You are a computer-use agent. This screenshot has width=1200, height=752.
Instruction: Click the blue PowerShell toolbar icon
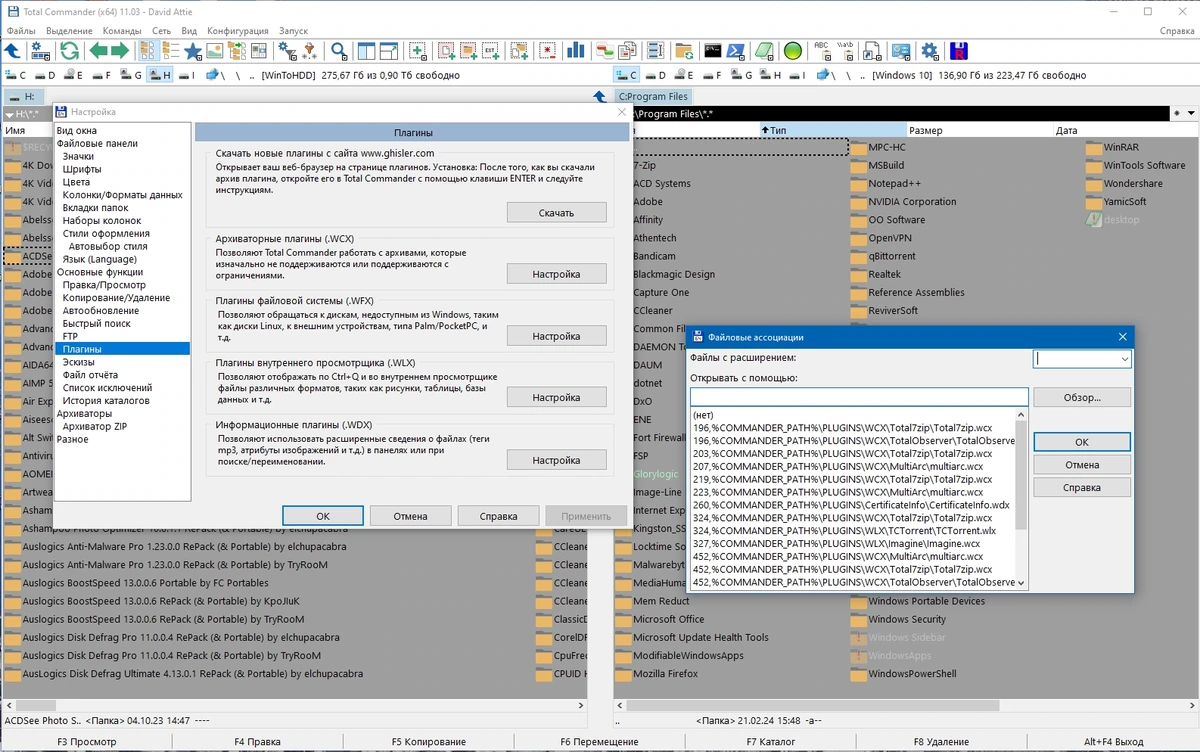click(x=737, y=51)
